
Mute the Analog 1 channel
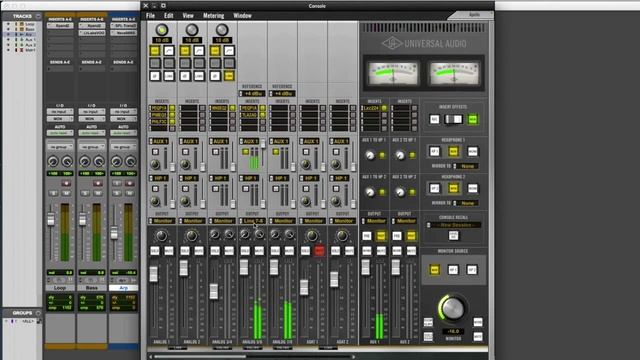coord(169,251)
